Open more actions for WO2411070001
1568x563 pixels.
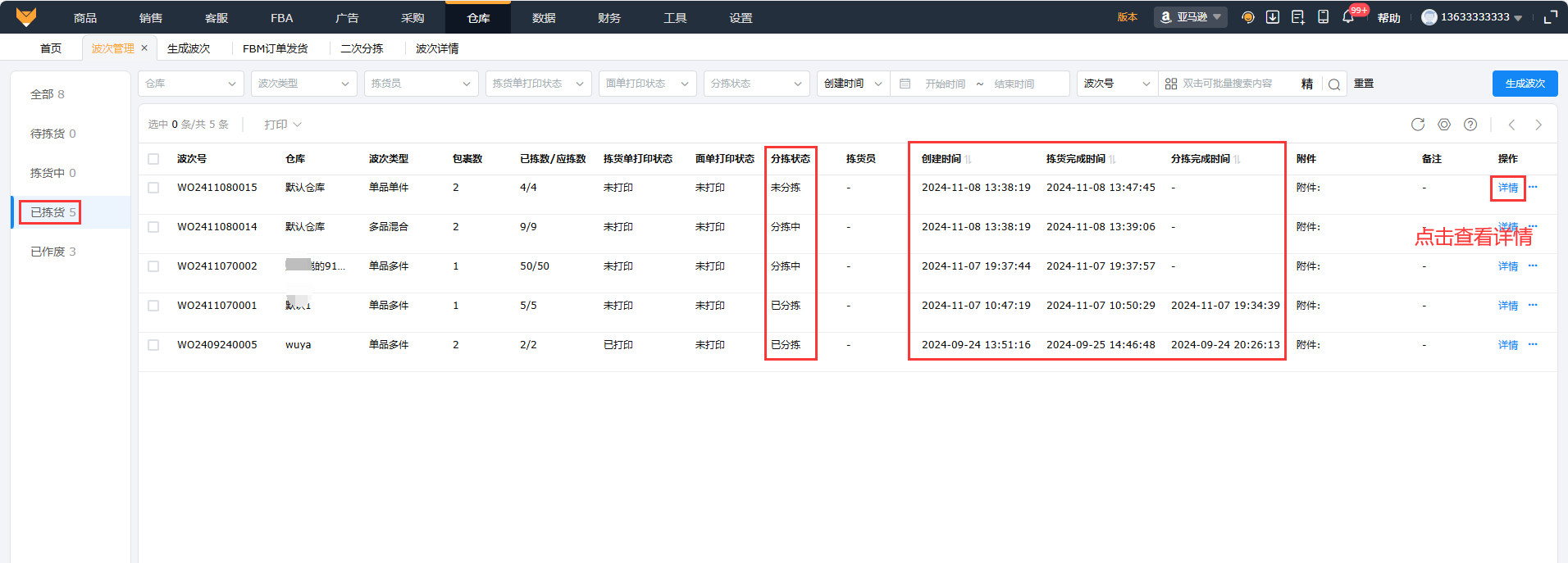click(1533, 306)
